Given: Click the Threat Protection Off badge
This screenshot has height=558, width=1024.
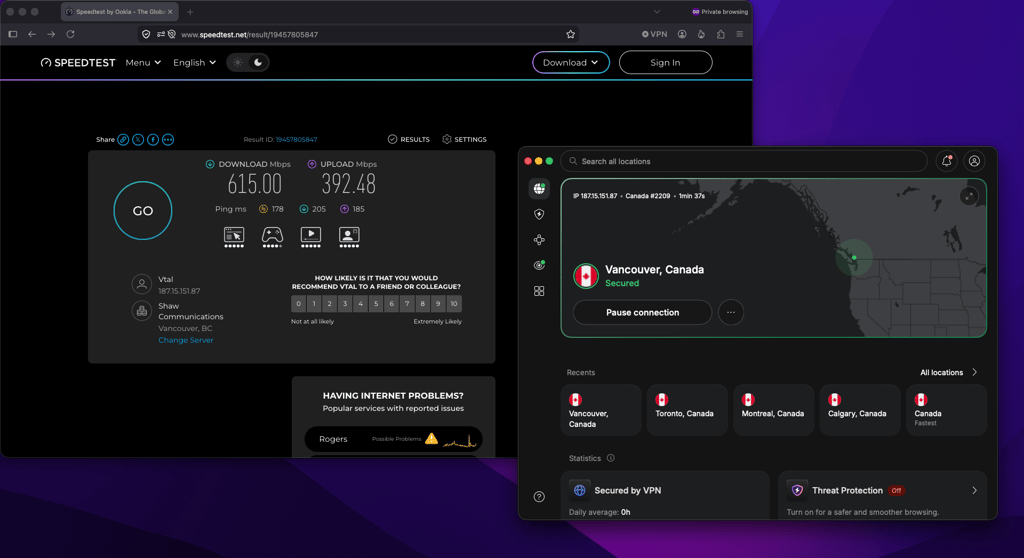Looking at the screenshot, I should (x=897, y=490).
